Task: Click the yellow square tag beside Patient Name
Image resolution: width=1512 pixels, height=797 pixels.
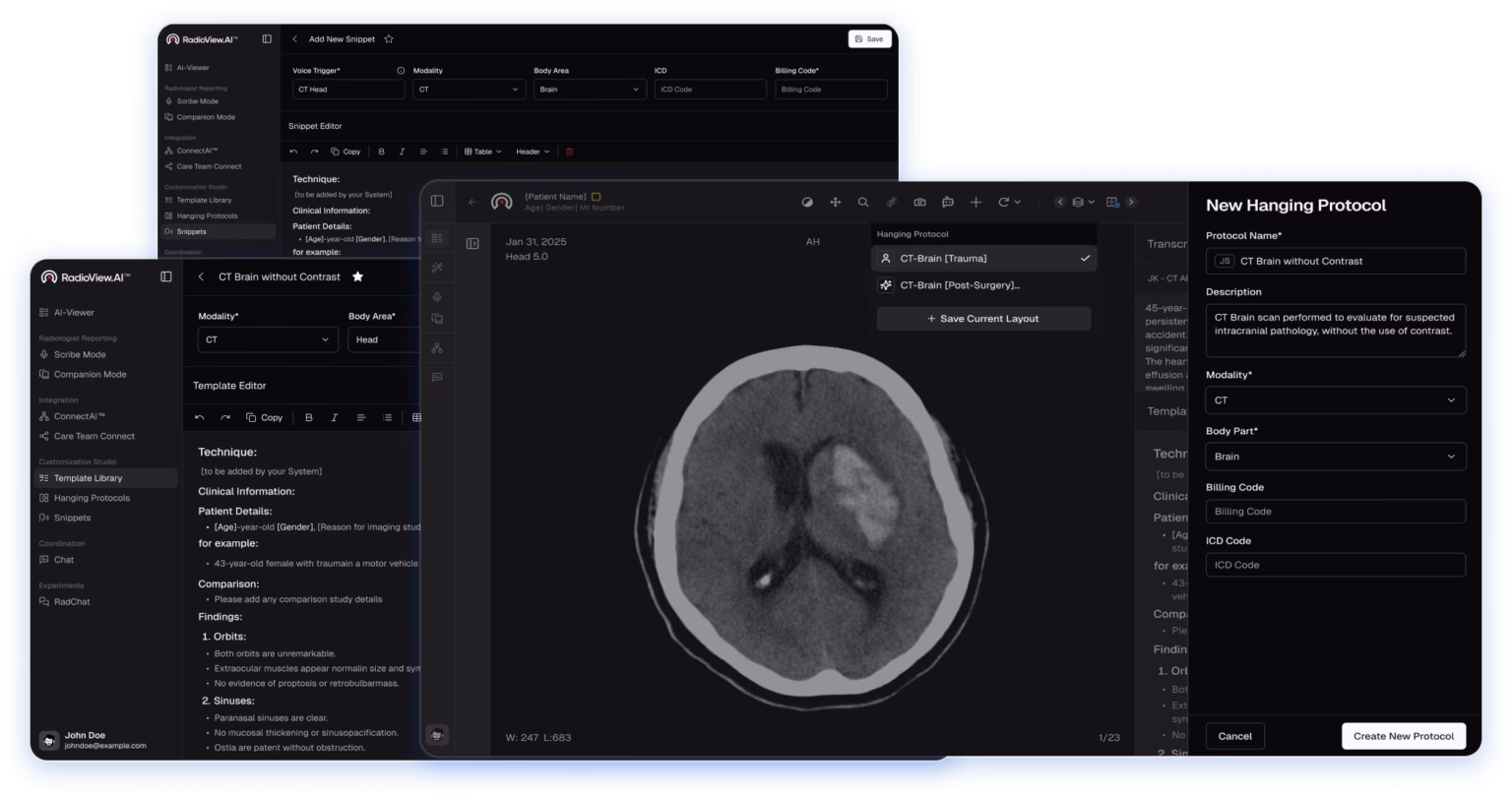Action: (596, 197)
